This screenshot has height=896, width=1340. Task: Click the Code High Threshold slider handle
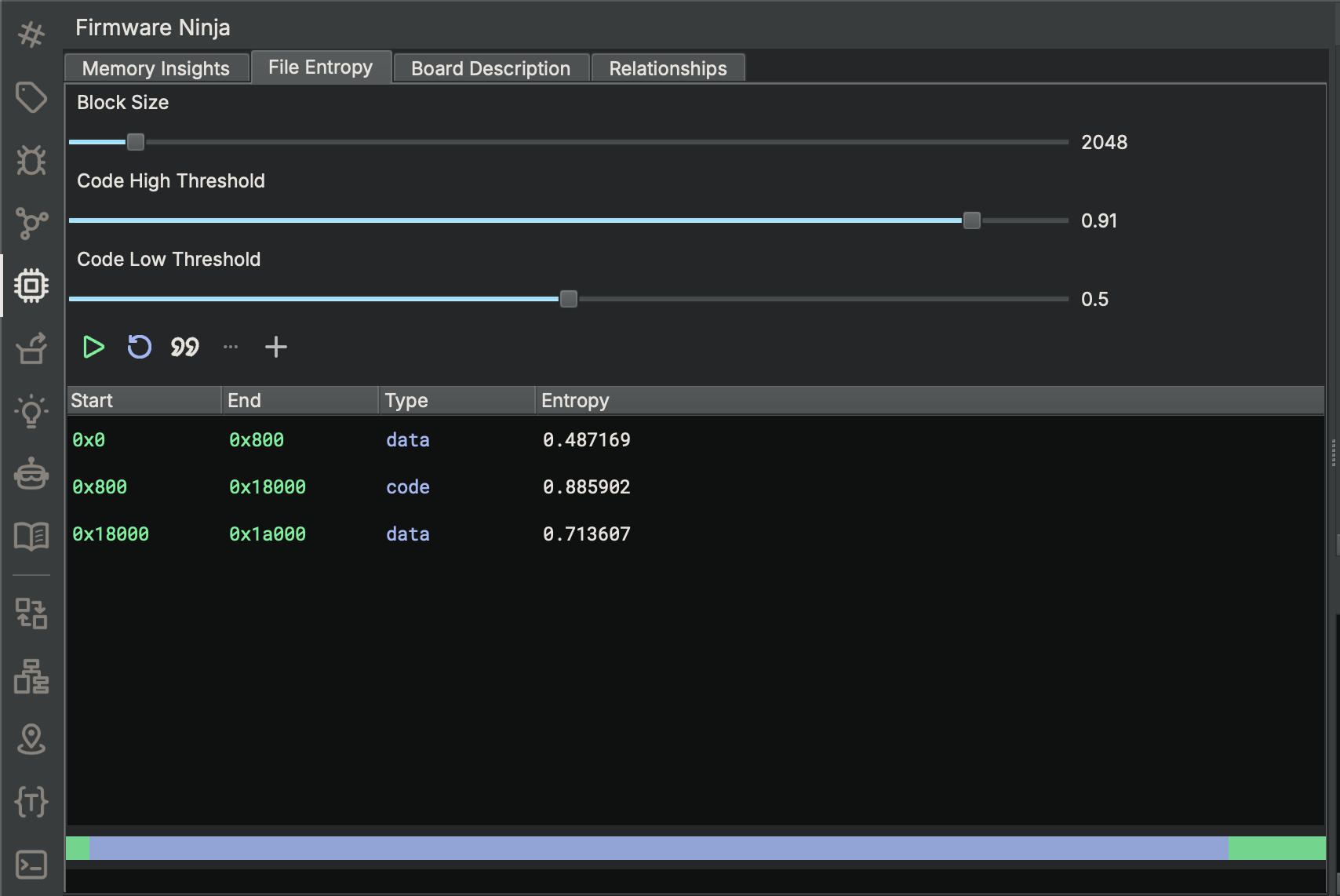(972, 220)
